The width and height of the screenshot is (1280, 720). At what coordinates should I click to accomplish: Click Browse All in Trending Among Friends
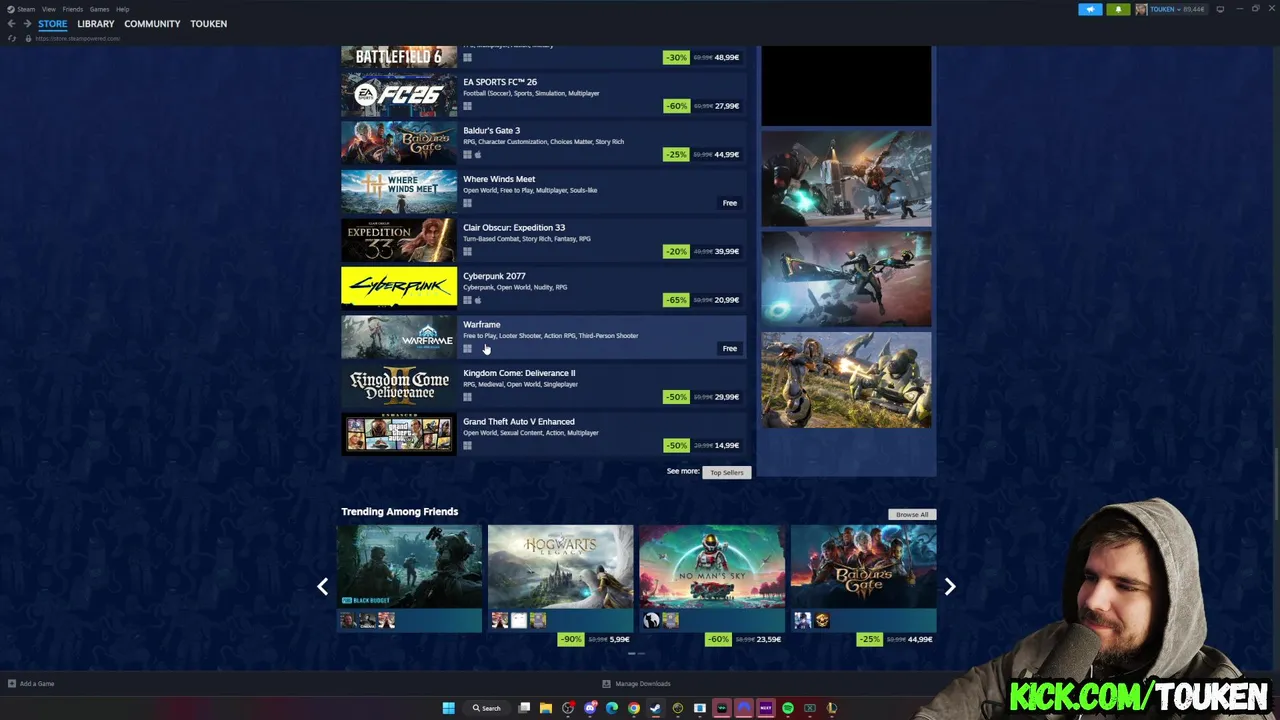coord(912,514)
